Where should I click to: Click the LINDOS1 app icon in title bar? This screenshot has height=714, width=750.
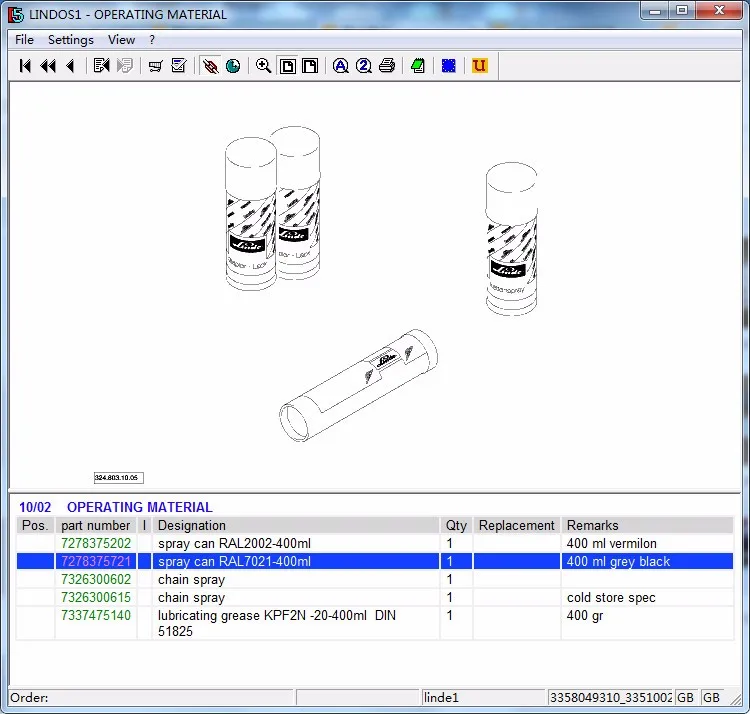click(16, 15)
